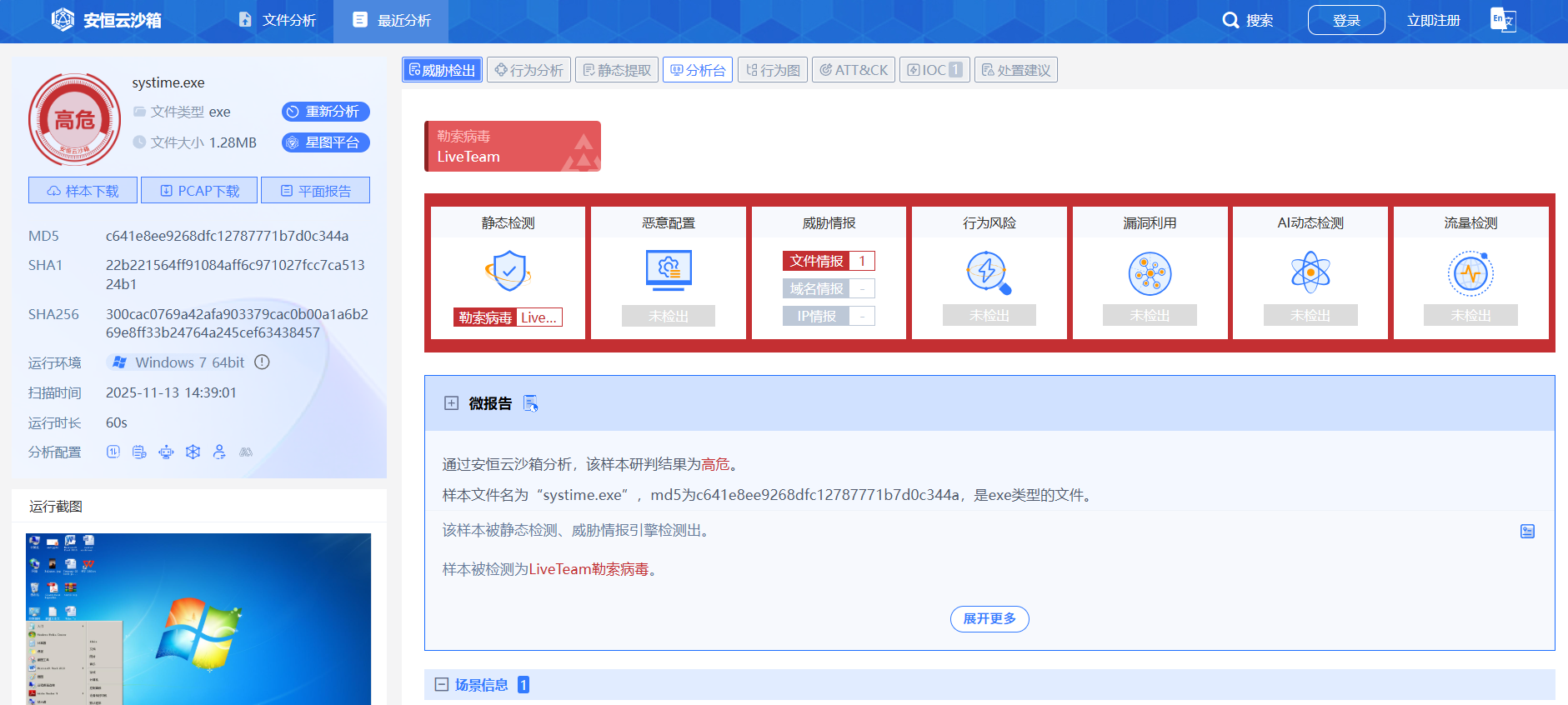Click the Windows 7 64bit environment tag
The width and height of the screenshot is (1568, 705).
click(x=181, y=362)
